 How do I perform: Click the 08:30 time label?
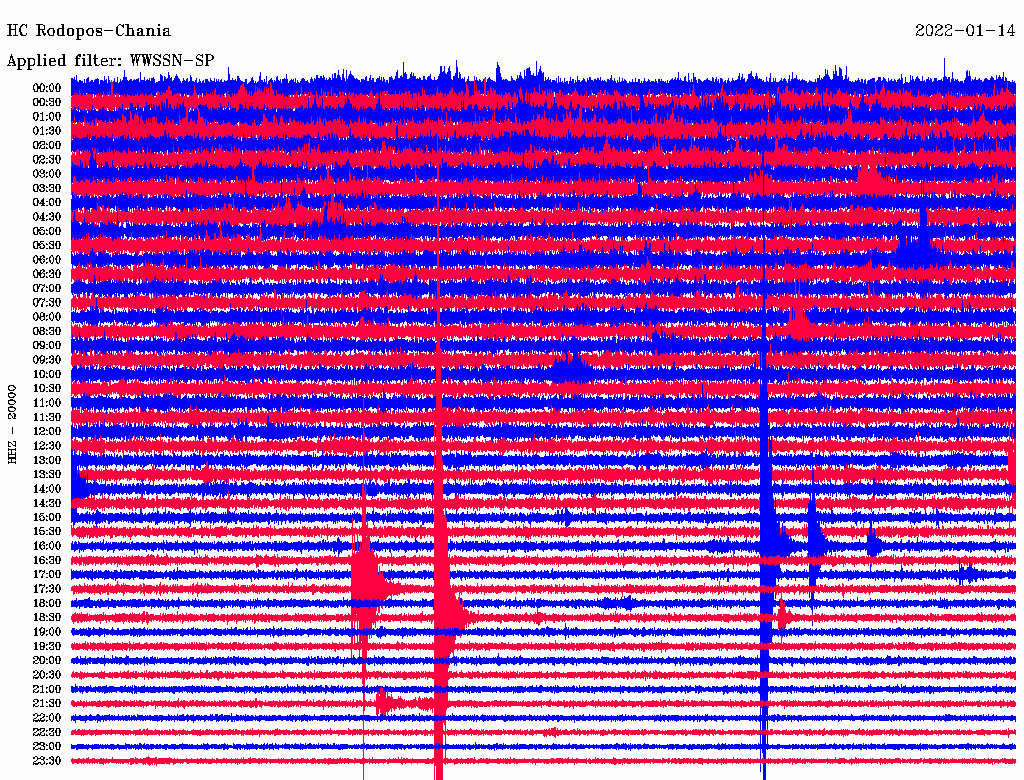pos(46,331)
